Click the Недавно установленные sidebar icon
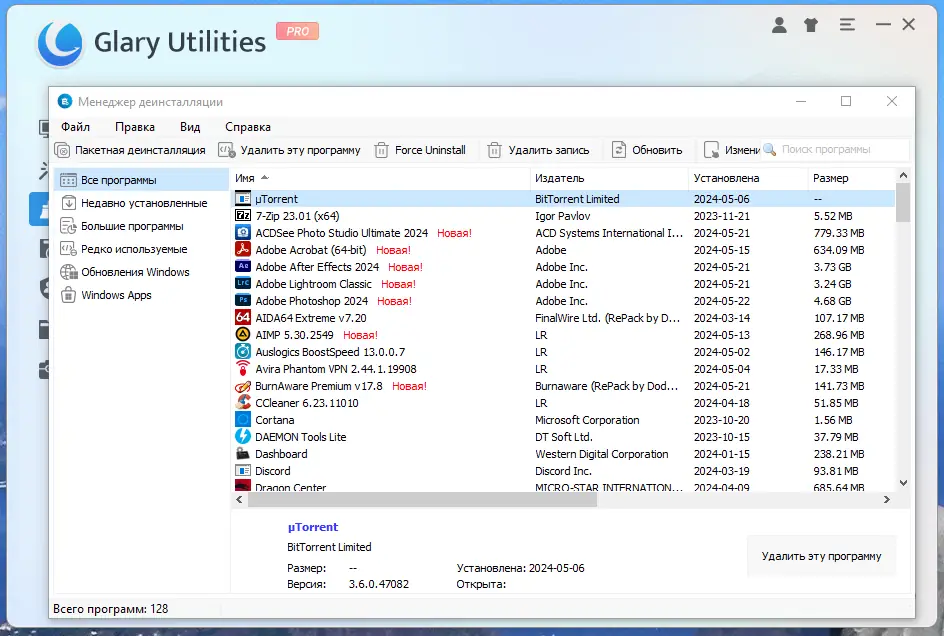Viewport: 944px width, 636px height. (x=69, y=203)
